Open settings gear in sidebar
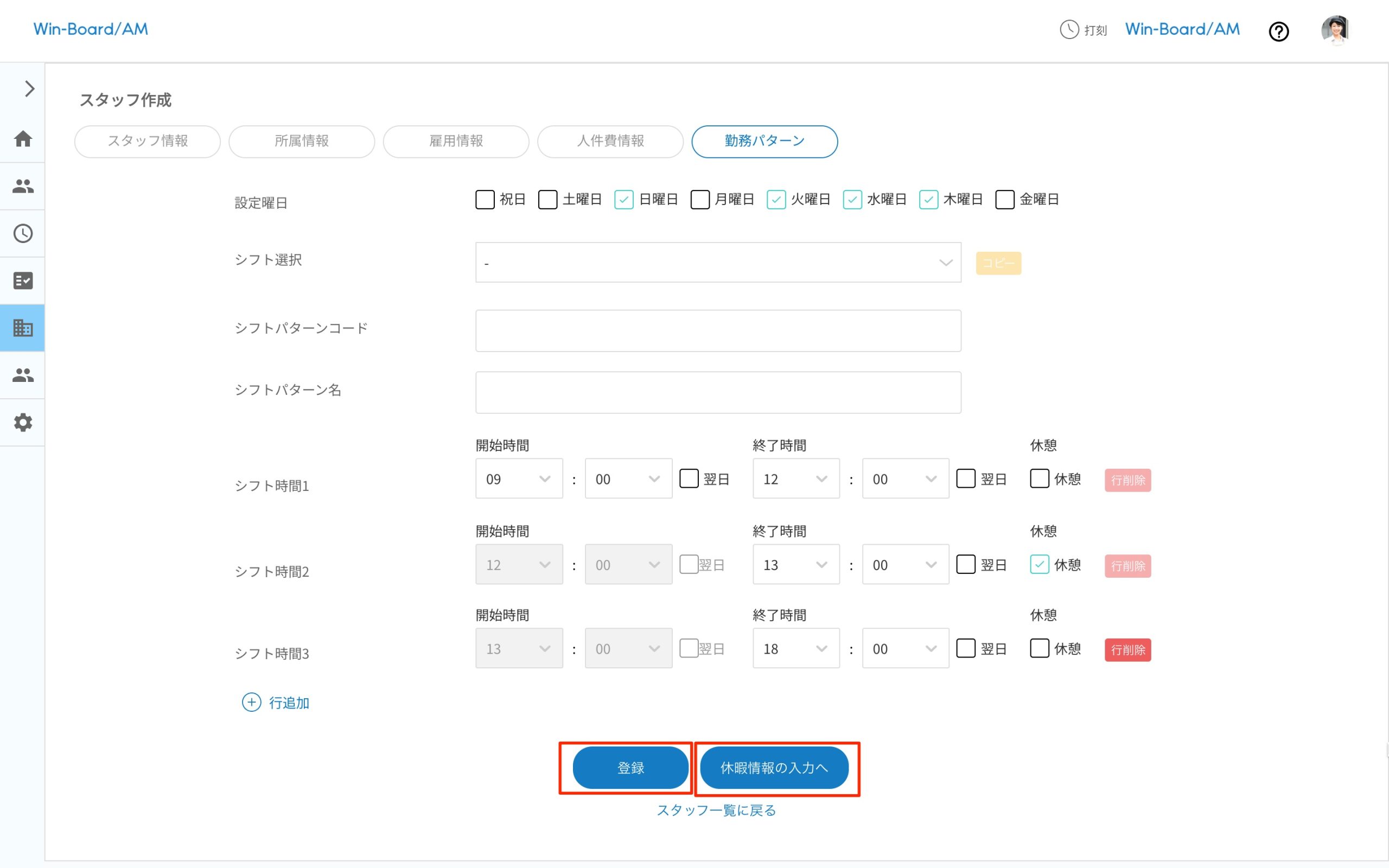Screen dimensions: 1389x868 (23, 423)
